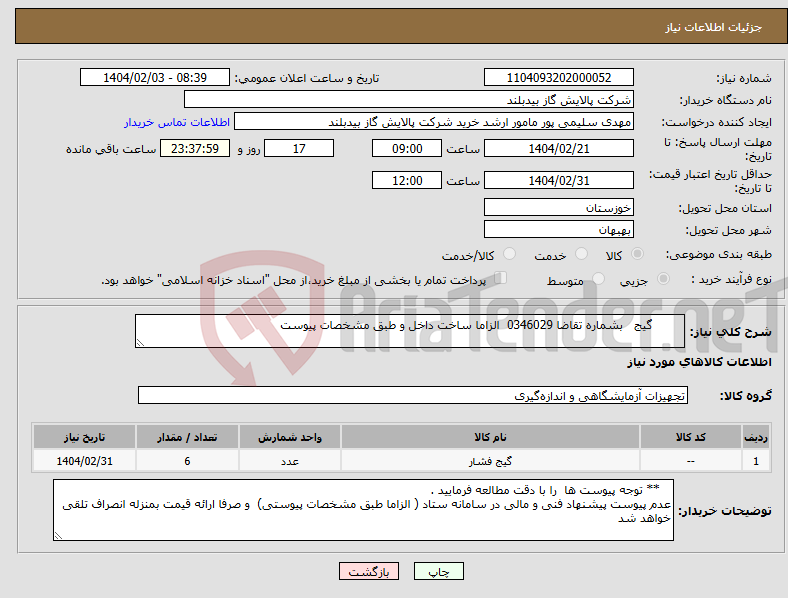Image resolution: width=788 pixels, height=598 pixels.
Task: Click the remaining time countdown 23:37:59
Action: coord(195,148)
